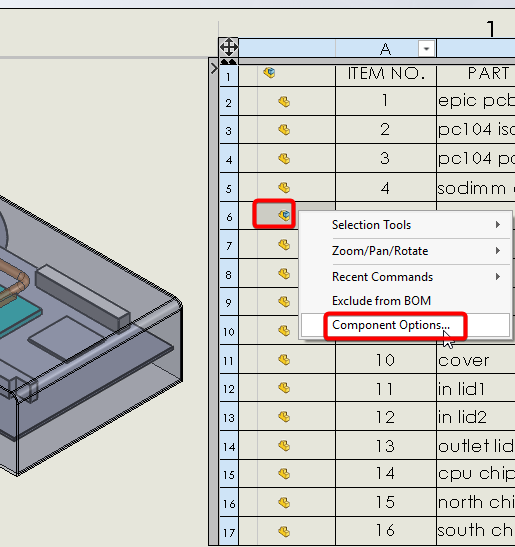The height and width of the screenshot is (547, 515).
Task: Click item number 14 cell
Action: click(x=386, y=474)
